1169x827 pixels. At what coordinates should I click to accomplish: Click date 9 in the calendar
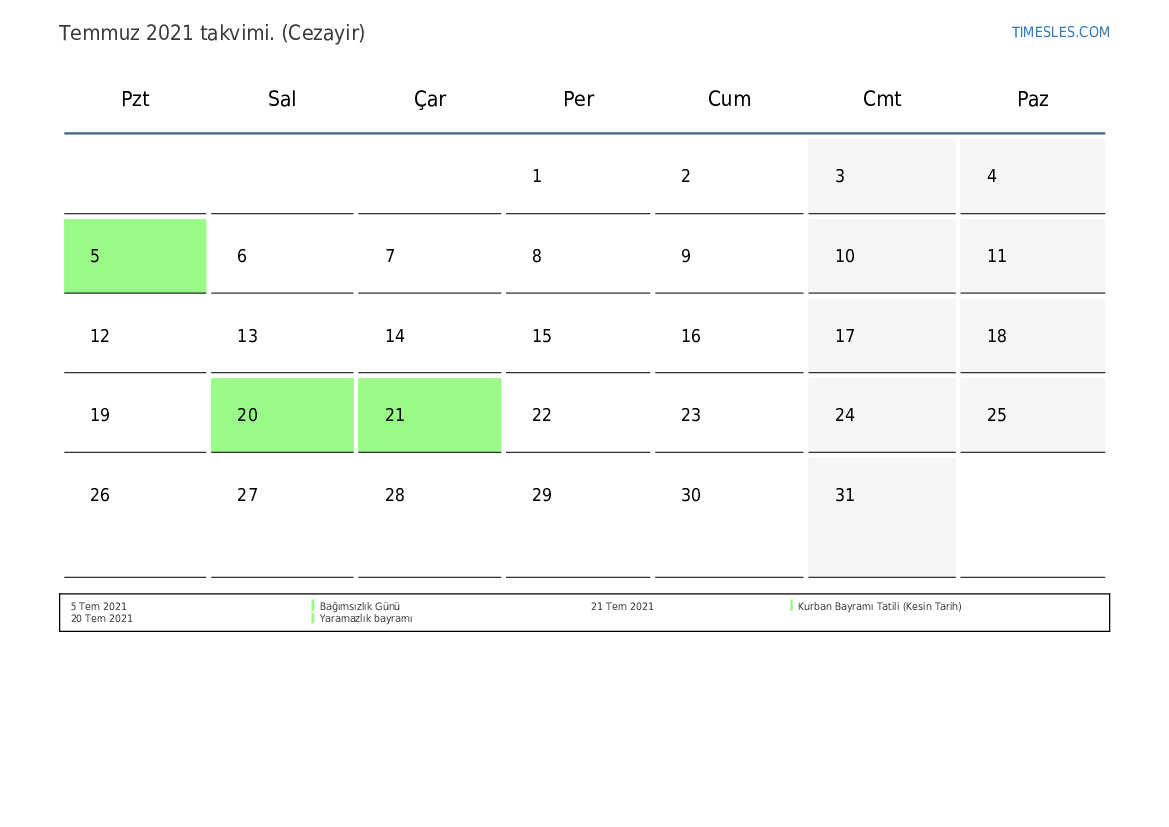point(729,256)
